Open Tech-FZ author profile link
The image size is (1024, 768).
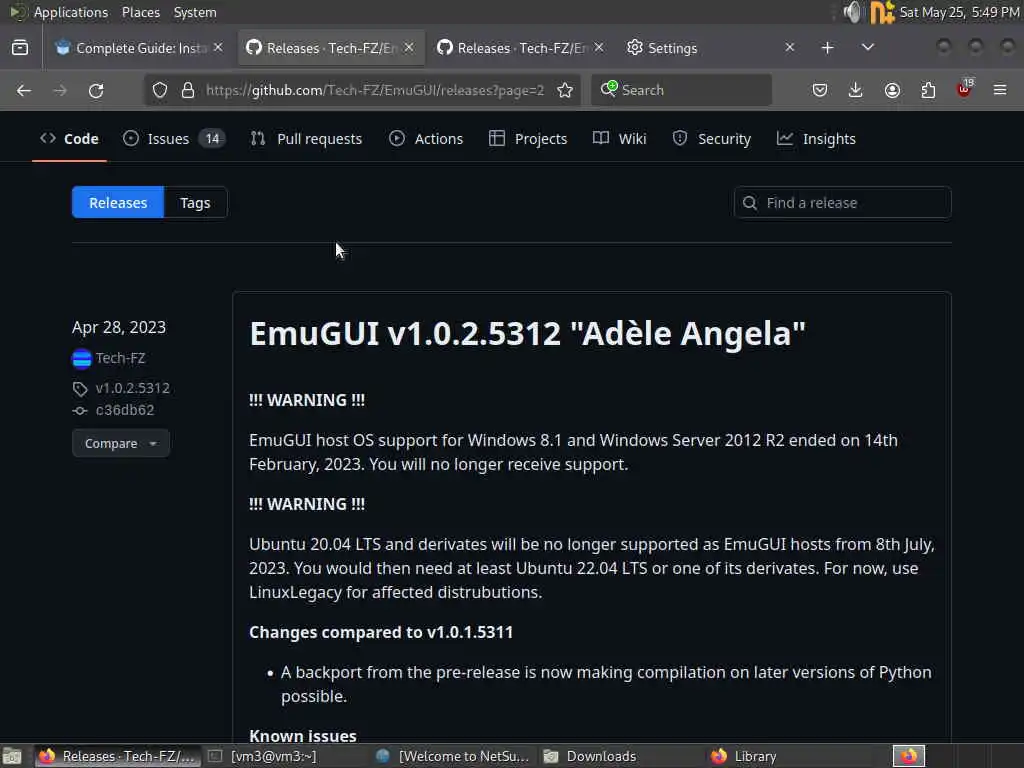coord(120,358)
